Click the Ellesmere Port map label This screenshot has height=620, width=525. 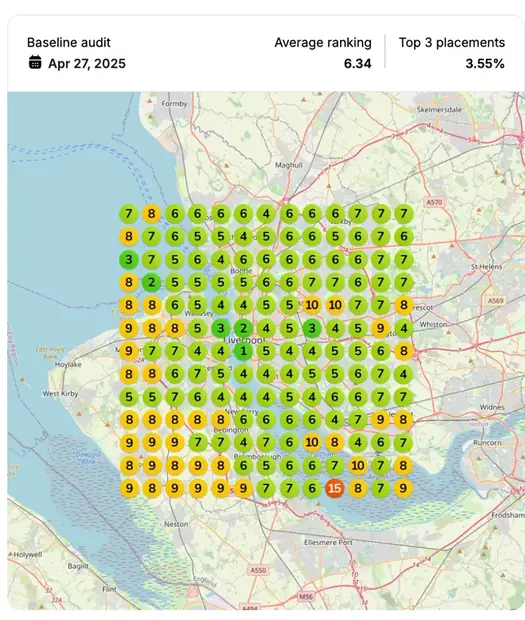click(328, 542)
